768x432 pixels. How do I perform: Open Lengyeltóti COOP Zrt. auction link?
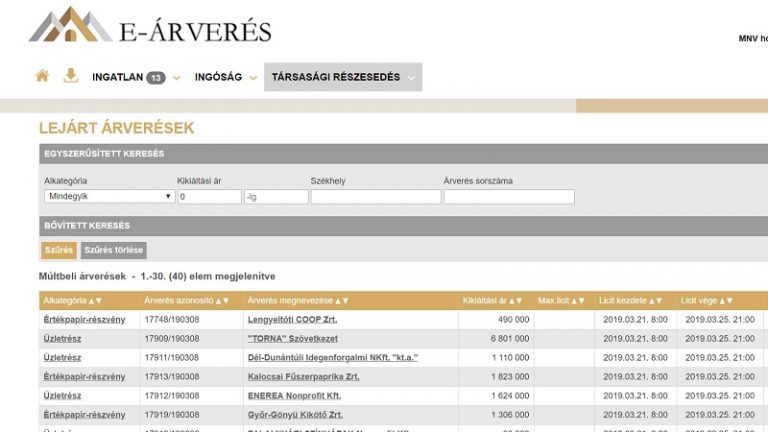[292, 319]
